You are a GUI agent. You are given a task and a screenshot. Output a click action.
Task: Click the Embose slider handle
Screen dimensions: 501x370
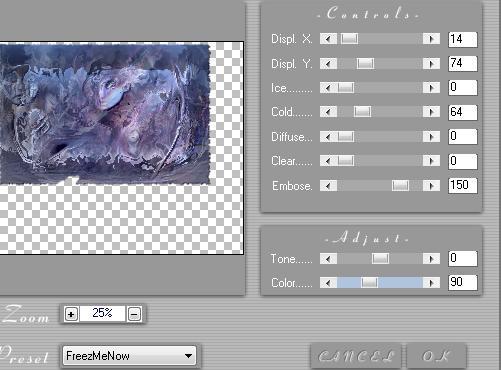[400, 185]
